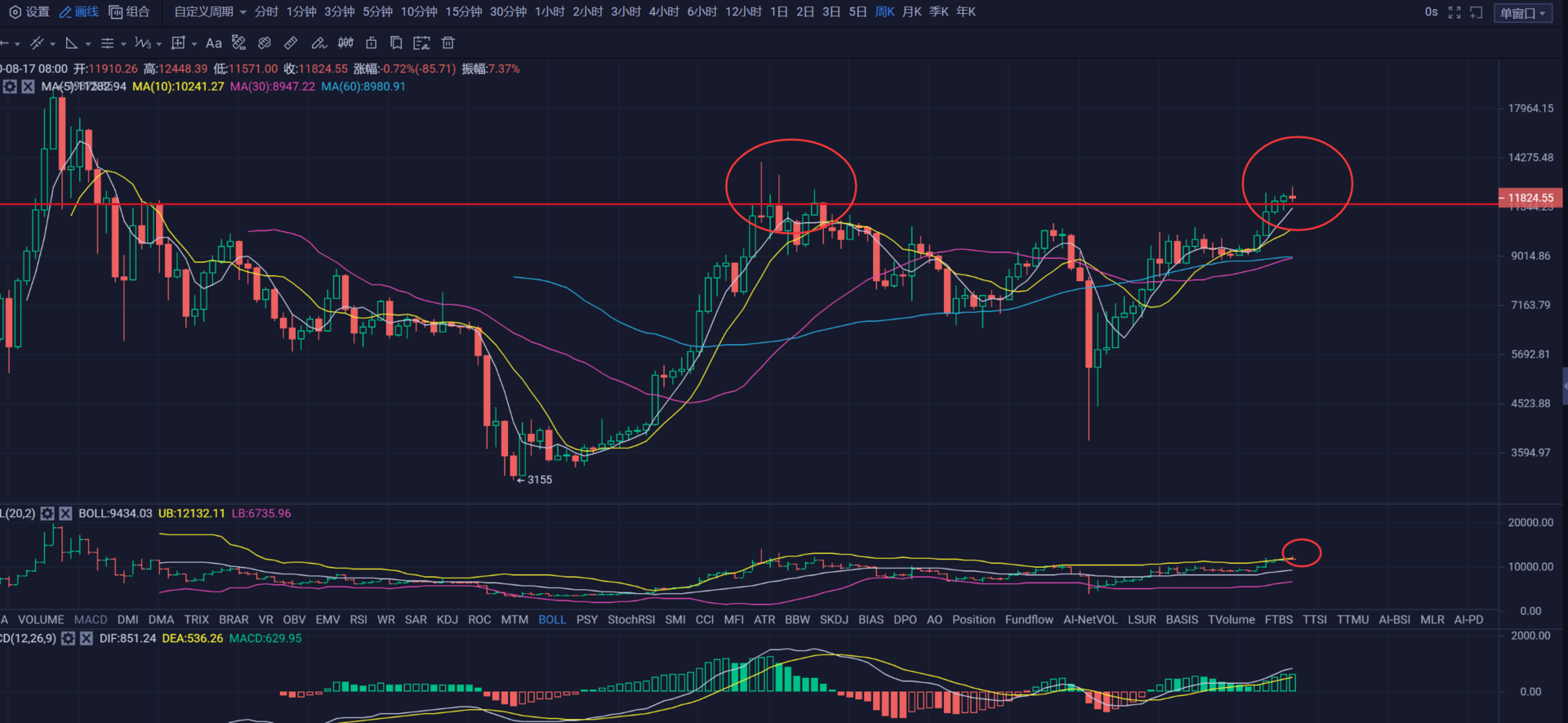Open MA indicator settings gear
The image size is (1568, 723).
tap(10, 87)
